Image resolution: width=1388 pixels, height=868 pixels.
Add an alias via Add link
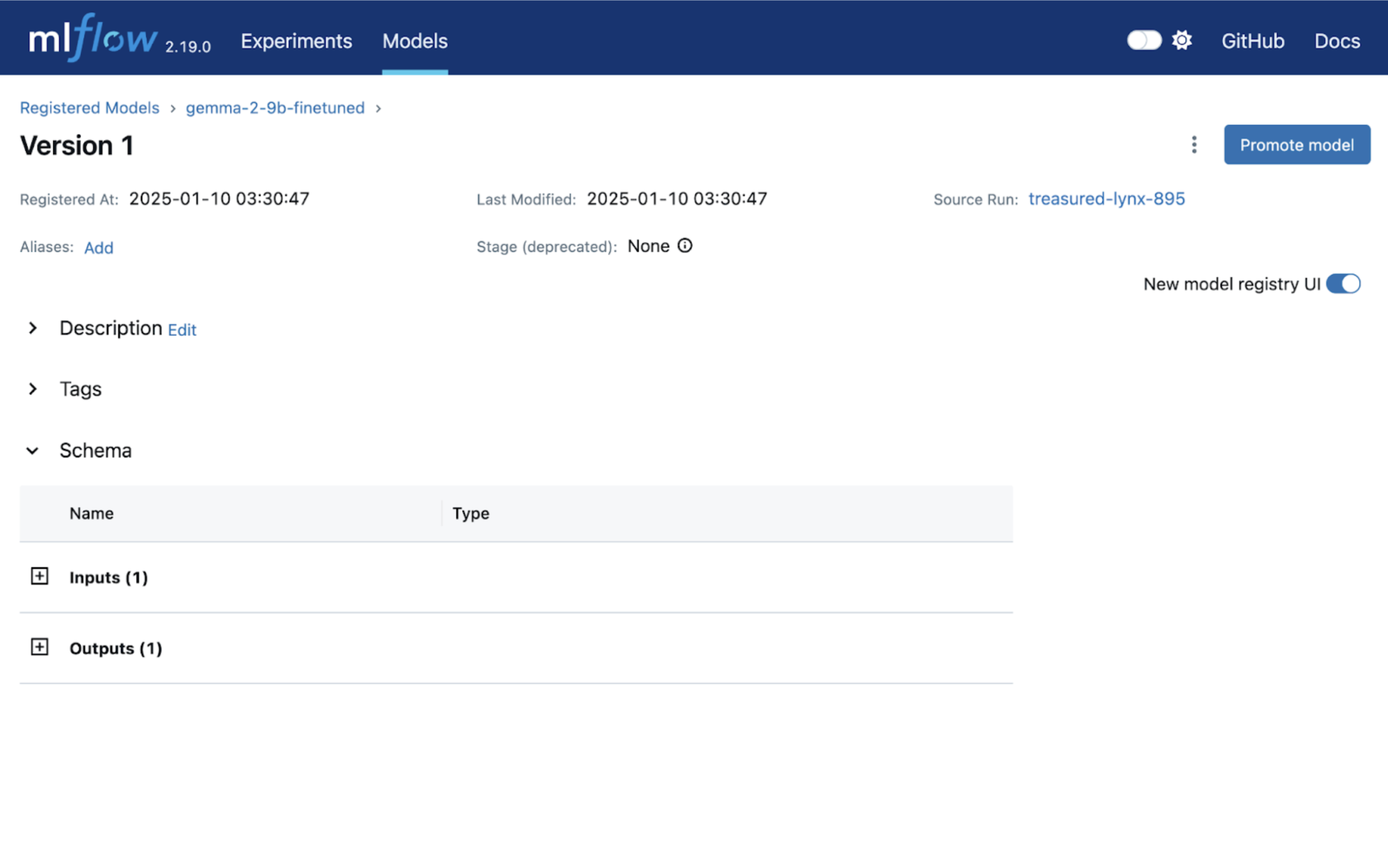coord(99,248)
